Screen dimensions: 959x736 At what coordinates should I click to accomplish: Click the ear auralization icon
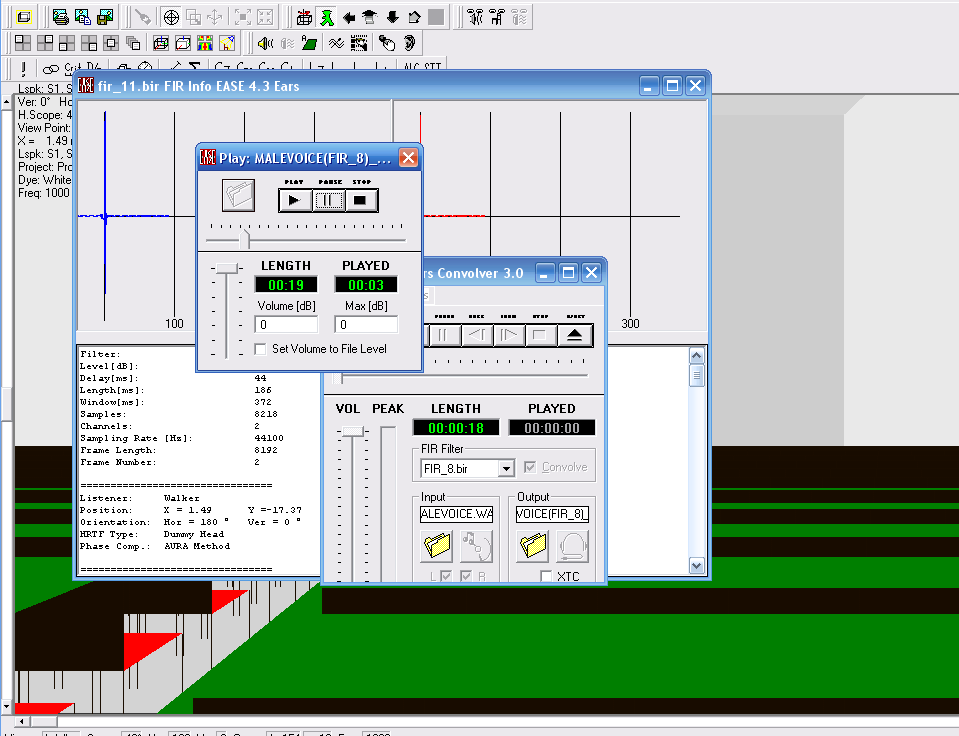coord(409,43)
